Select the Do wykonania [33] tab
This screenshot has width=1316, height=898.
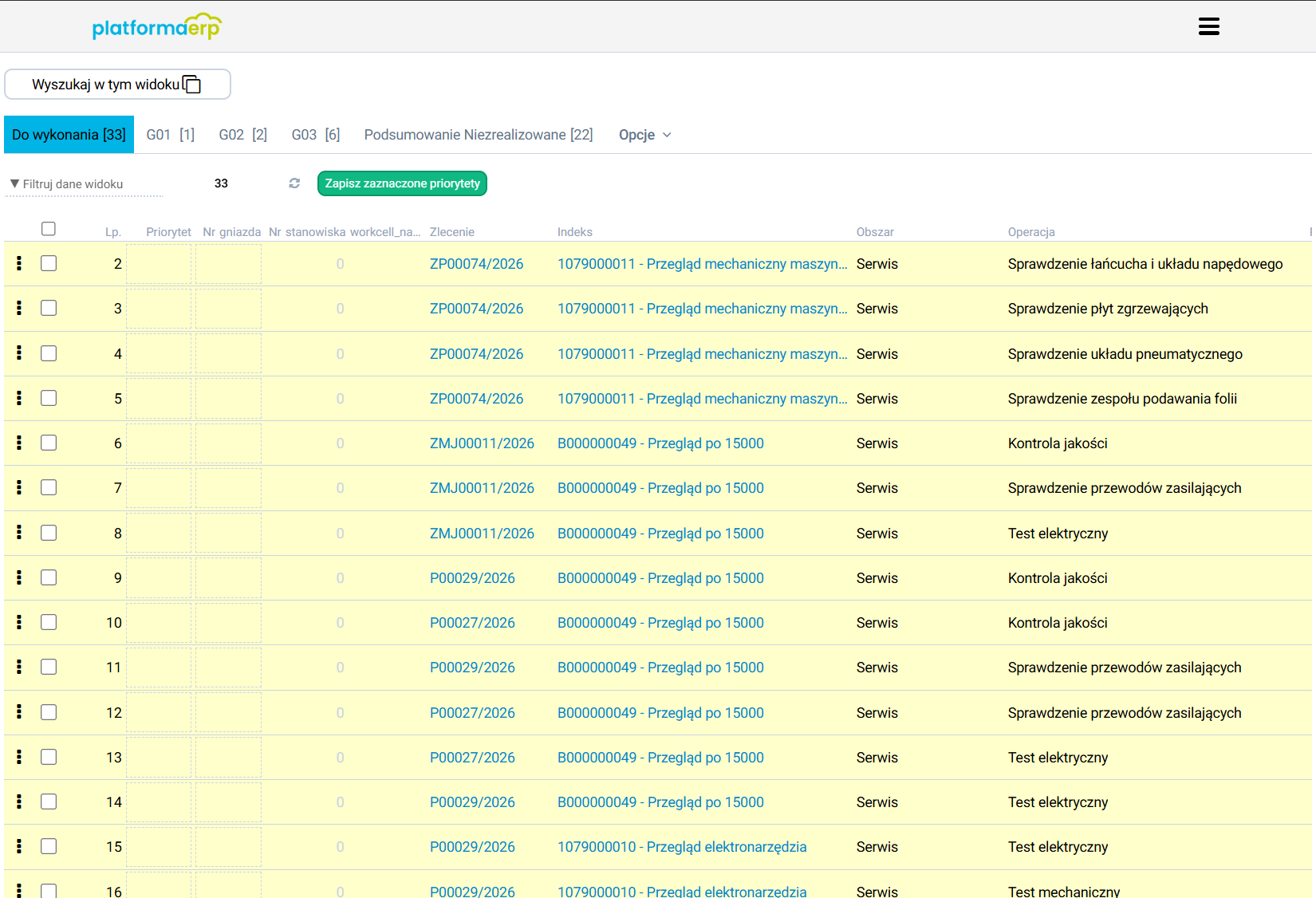(x=69, y=135)
